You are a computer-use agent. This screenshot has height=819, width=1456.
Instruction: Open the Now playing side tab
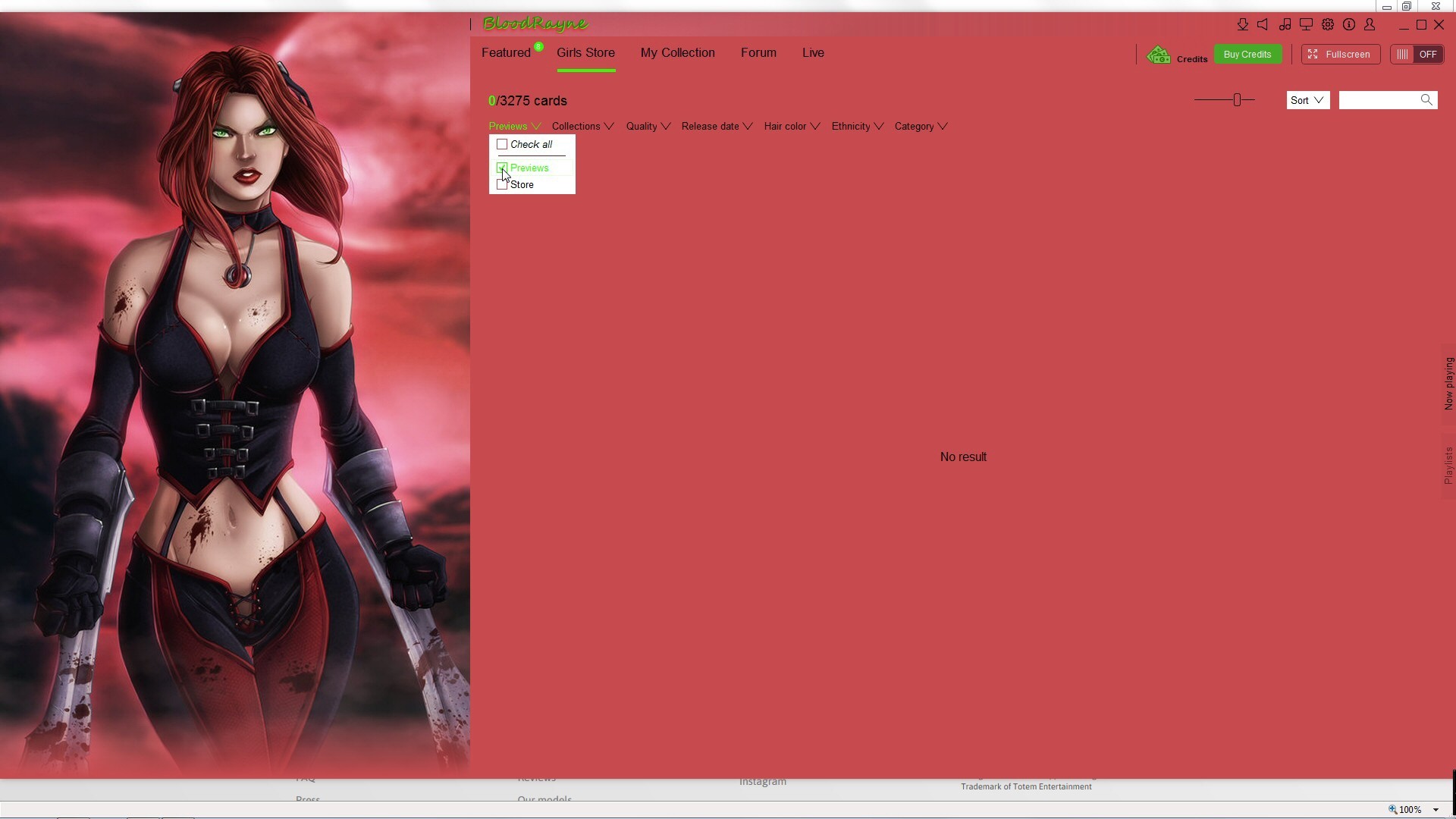pyautogui.click(x=1448, y=384)
